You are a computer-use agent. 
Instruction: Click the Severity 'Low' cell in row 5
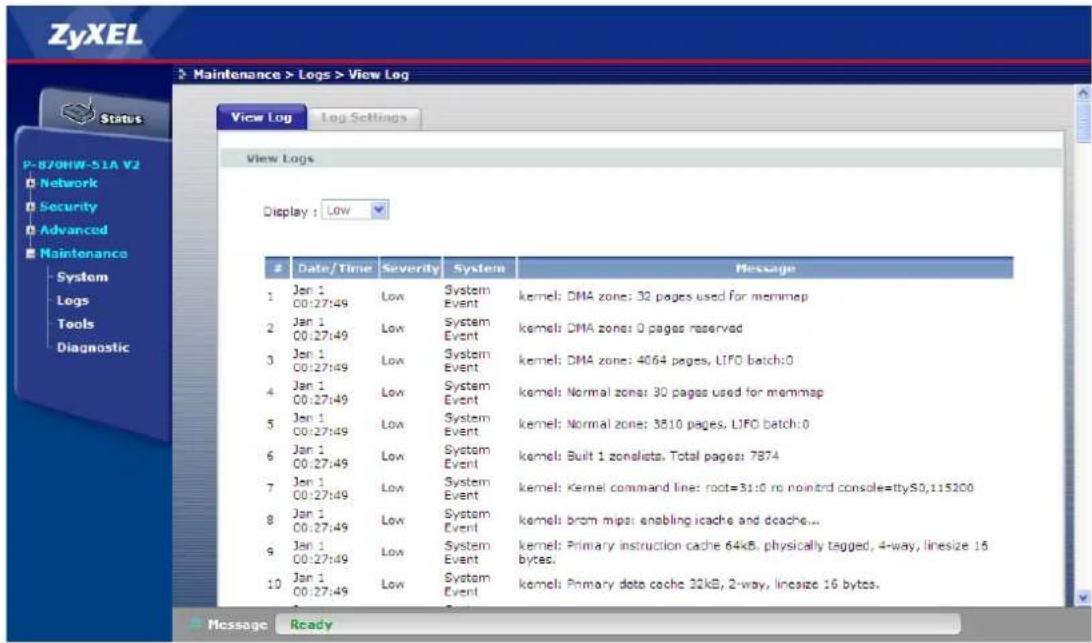point(393,424)
